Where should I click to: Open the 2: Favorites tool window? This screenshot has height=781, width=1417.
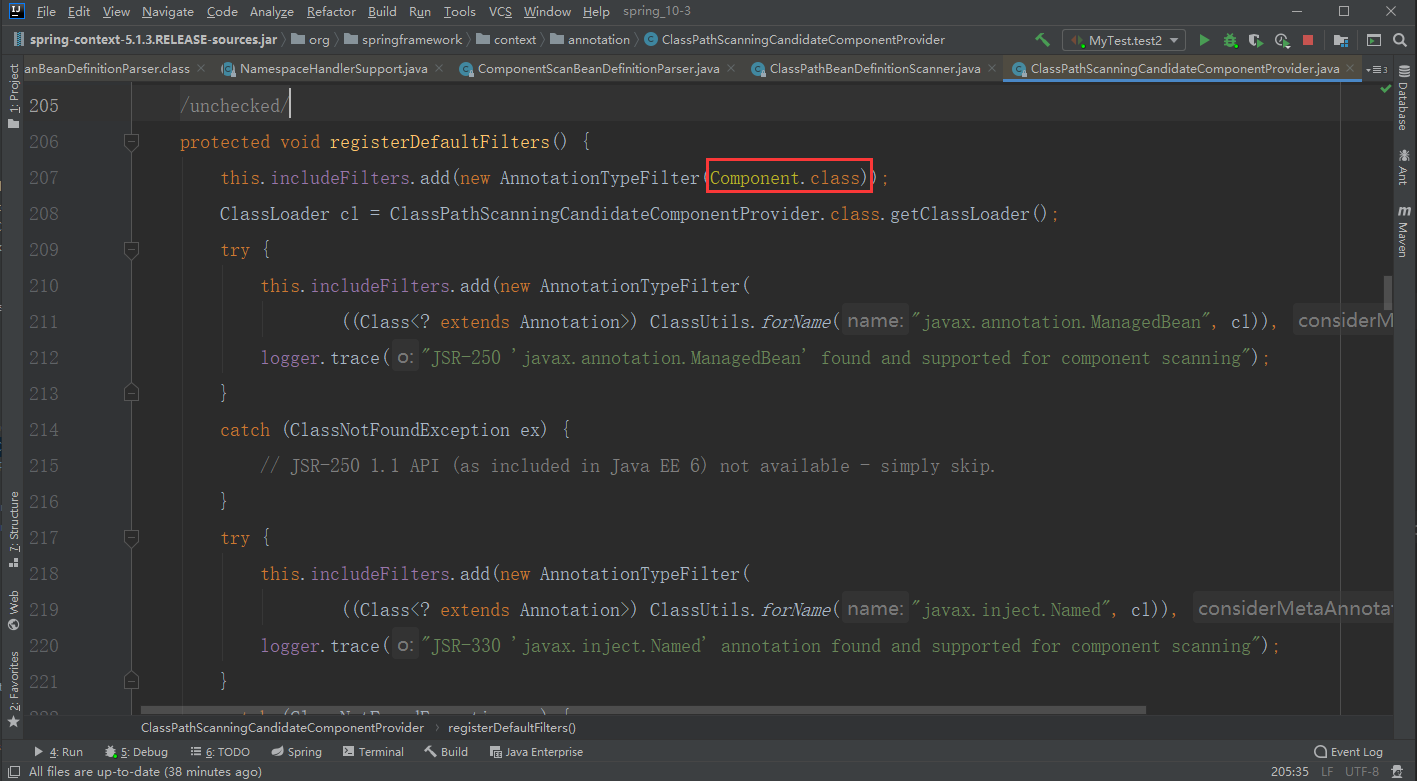tap(13, 689)
